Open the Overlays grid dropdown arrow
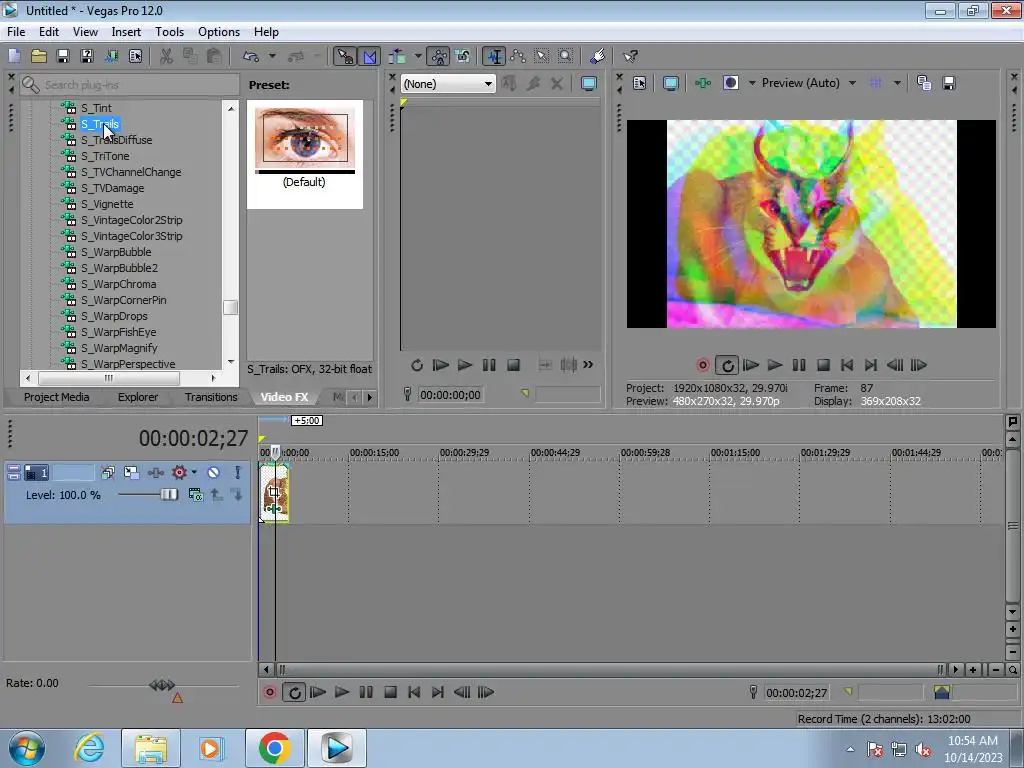The width and height of the screenshot is (1024, 768). (x=897, y=83)
